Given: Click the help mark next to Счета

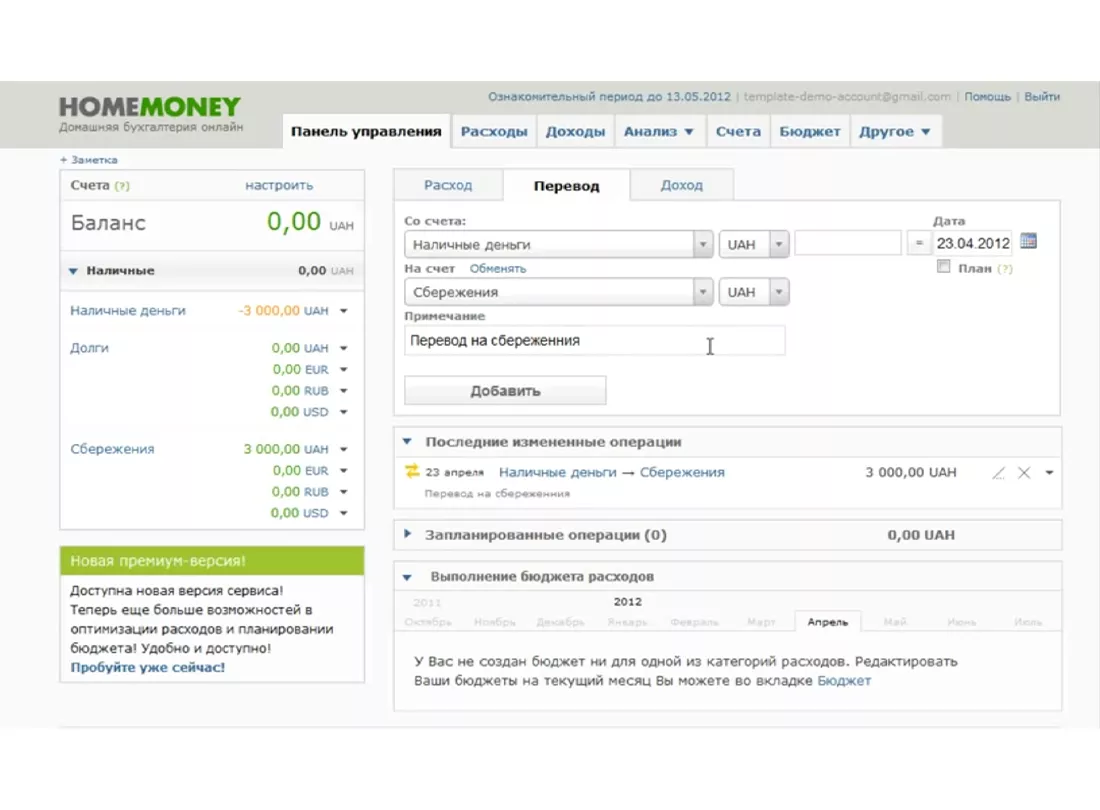Looking at the screenshot, I should [122, 186].
